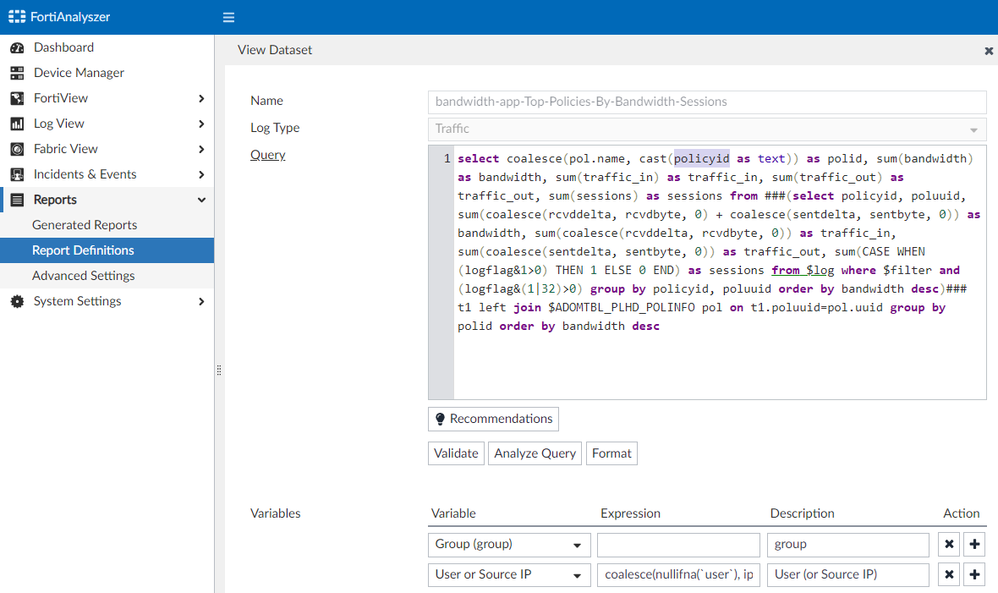Select Generated Reports submenu item

click(x=84, y=225)
